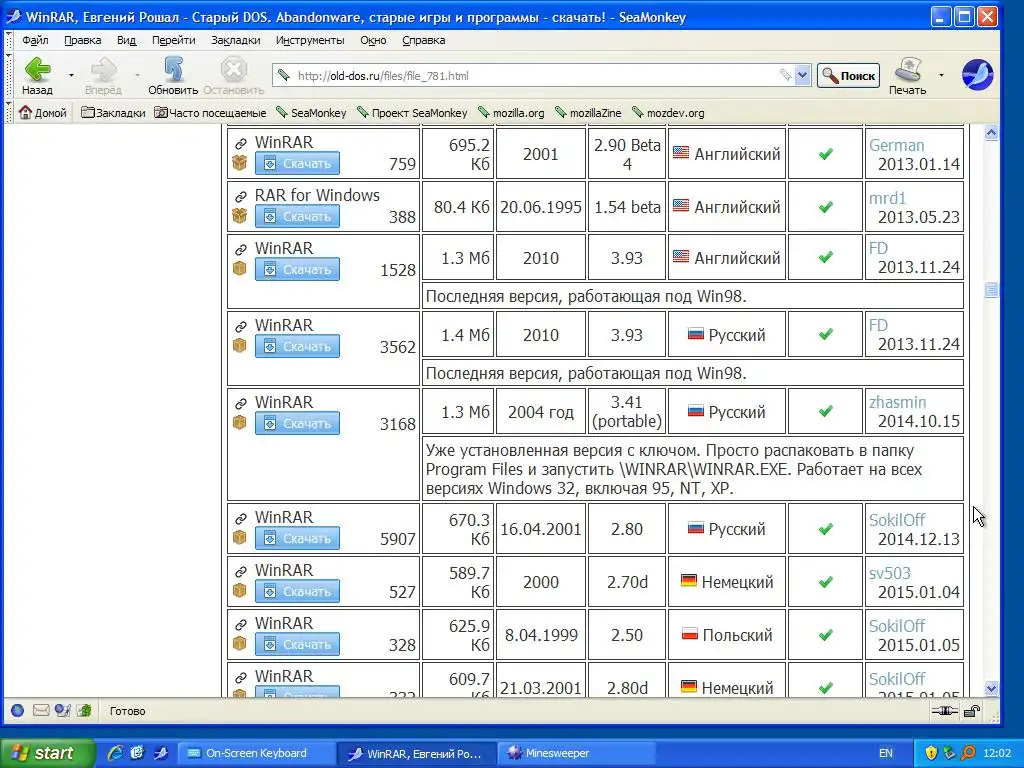Click security padlock icon in status bar

pyautogui.click(x=972, y=711)
